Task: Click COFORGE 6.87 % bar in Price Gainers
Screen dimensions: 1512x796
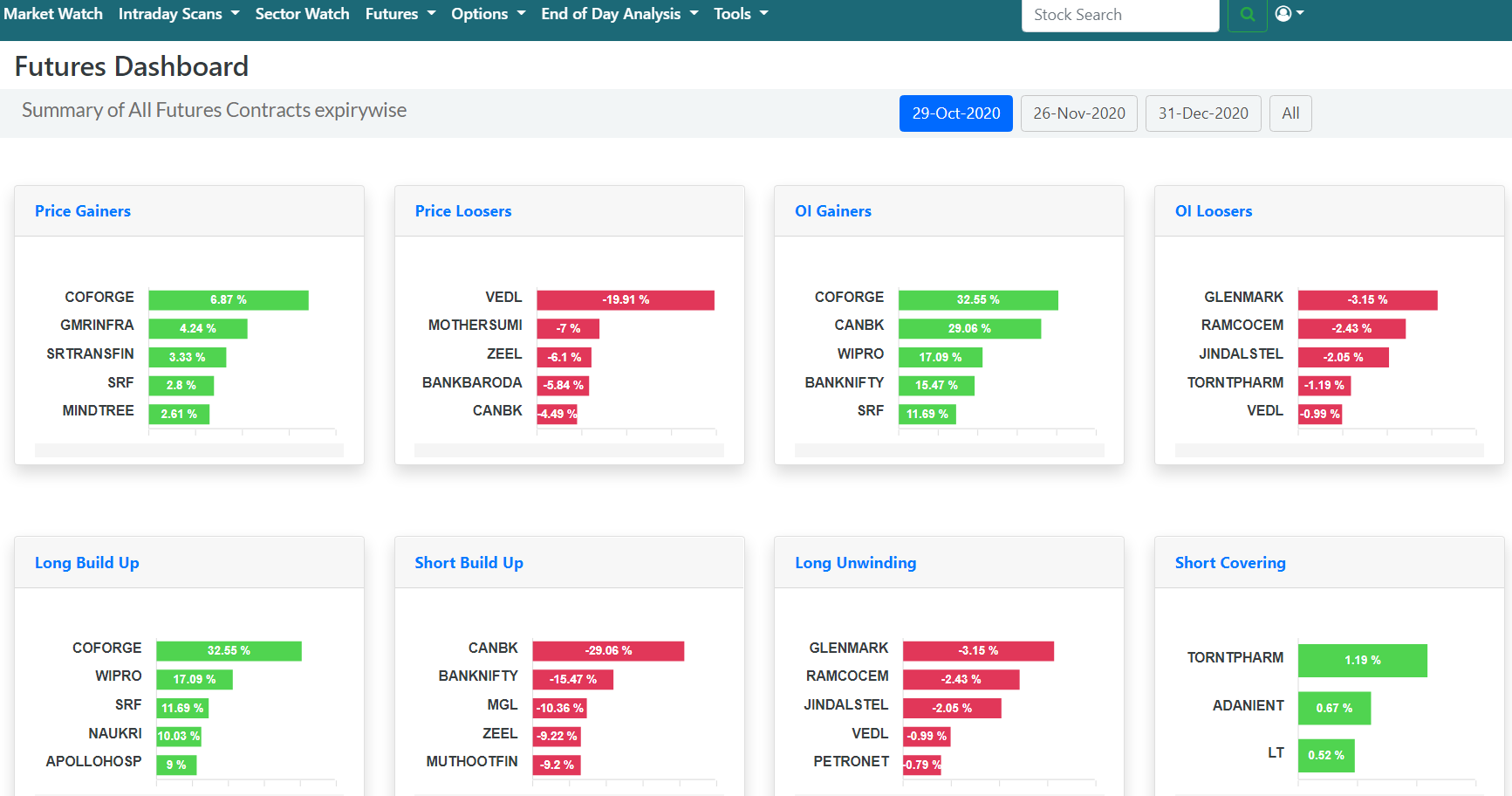Action: coord(229,300)
